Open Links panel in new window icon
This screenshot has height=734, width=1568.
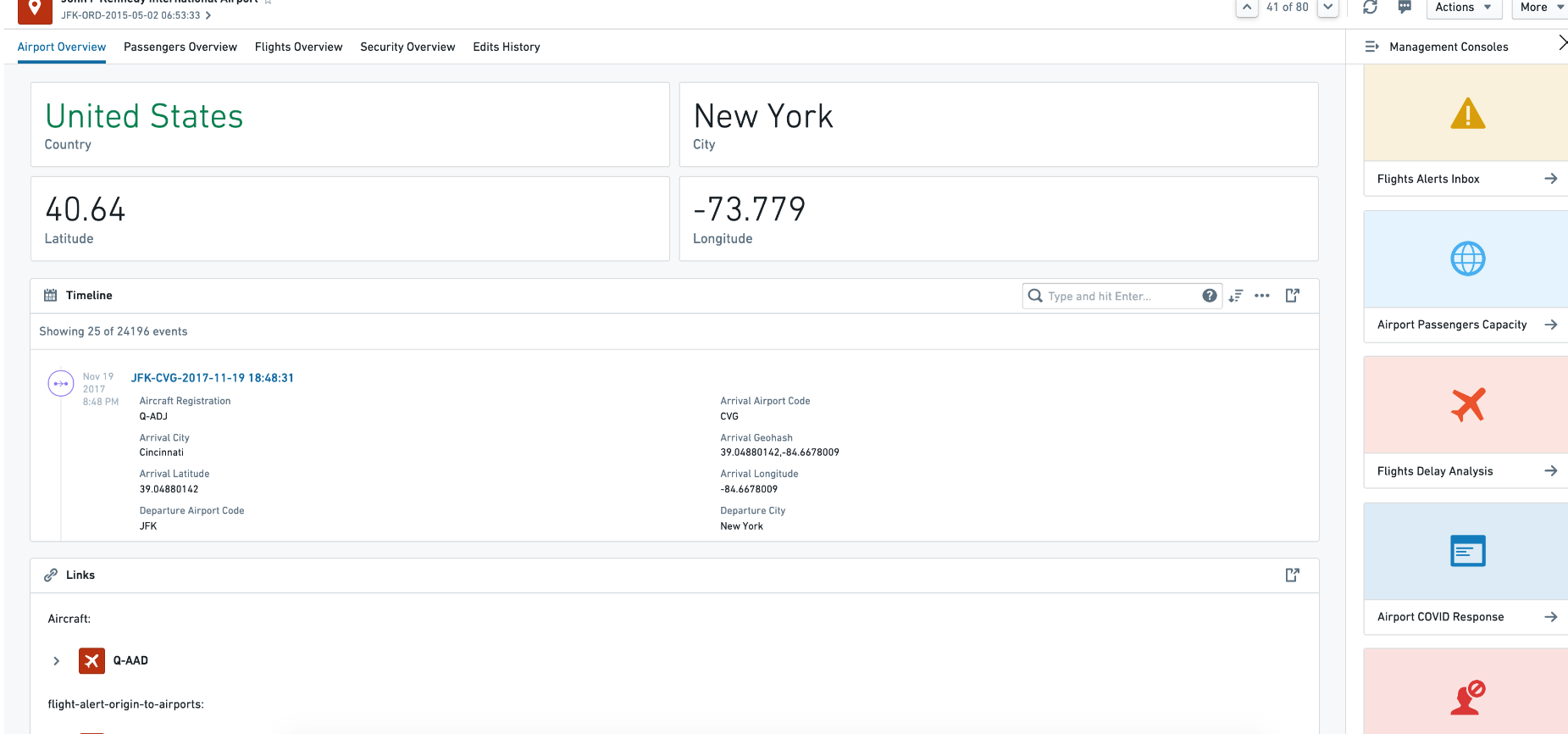pyautogui.click(x=1292, y=576)
